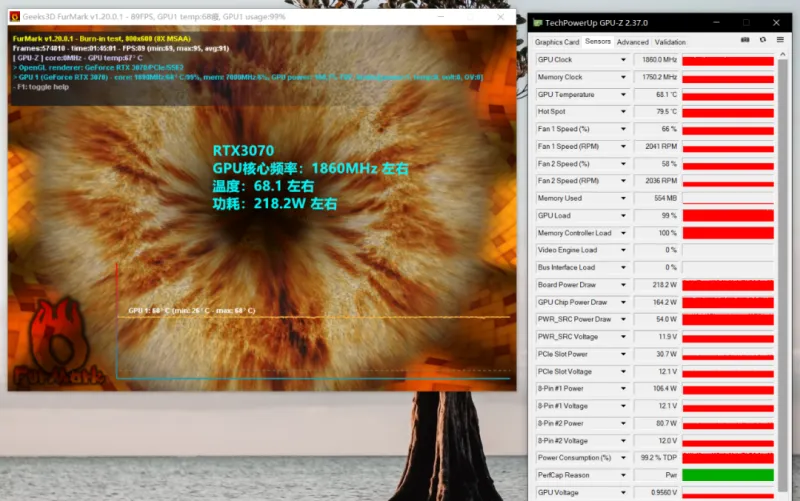Expand the Fan 1 Speed (RPM) dropdown

[623, 146]
